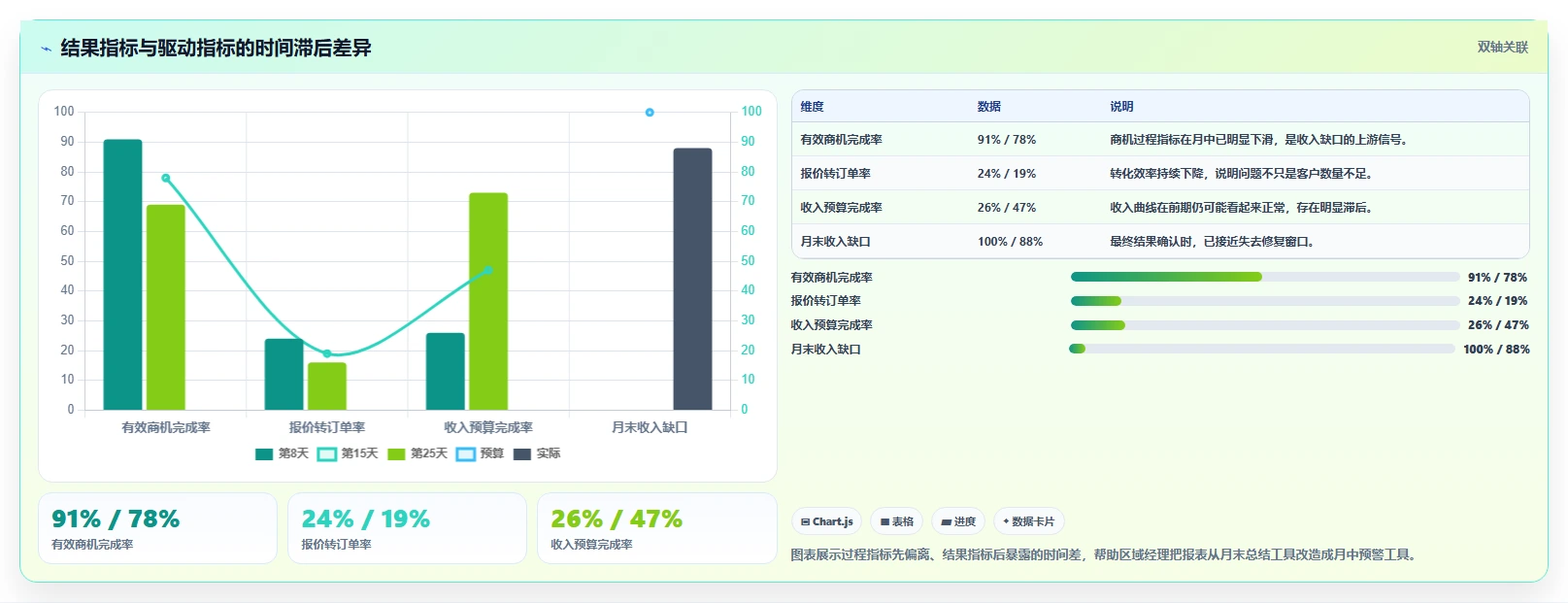Click the panel title 结果指标与驱动指标的时间滞后差异
This screenshot has height=603, width=1568.
click(216, 48)
